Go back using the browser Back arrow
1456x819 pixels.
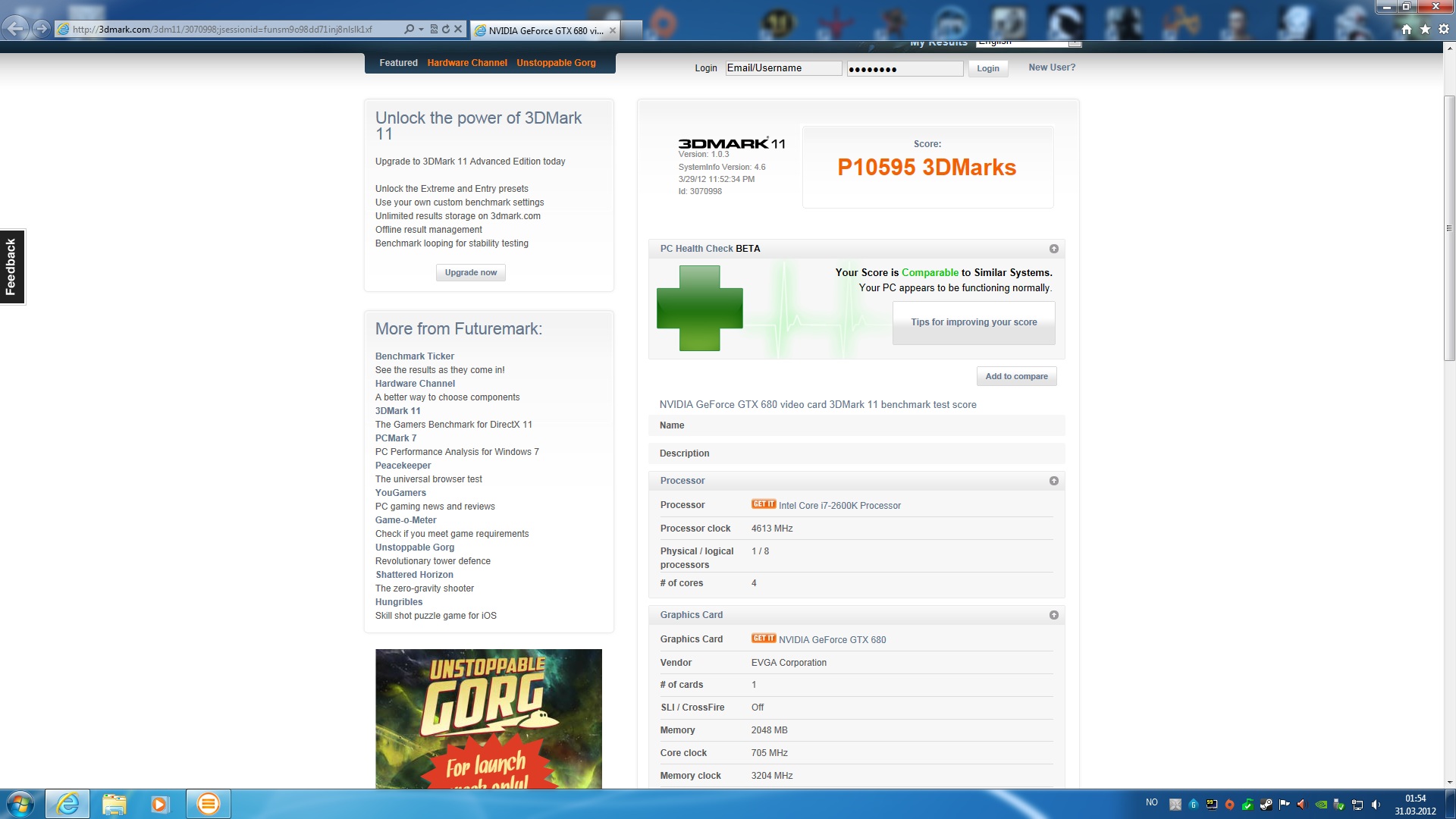pyautogui.click(x=15, y=29)
